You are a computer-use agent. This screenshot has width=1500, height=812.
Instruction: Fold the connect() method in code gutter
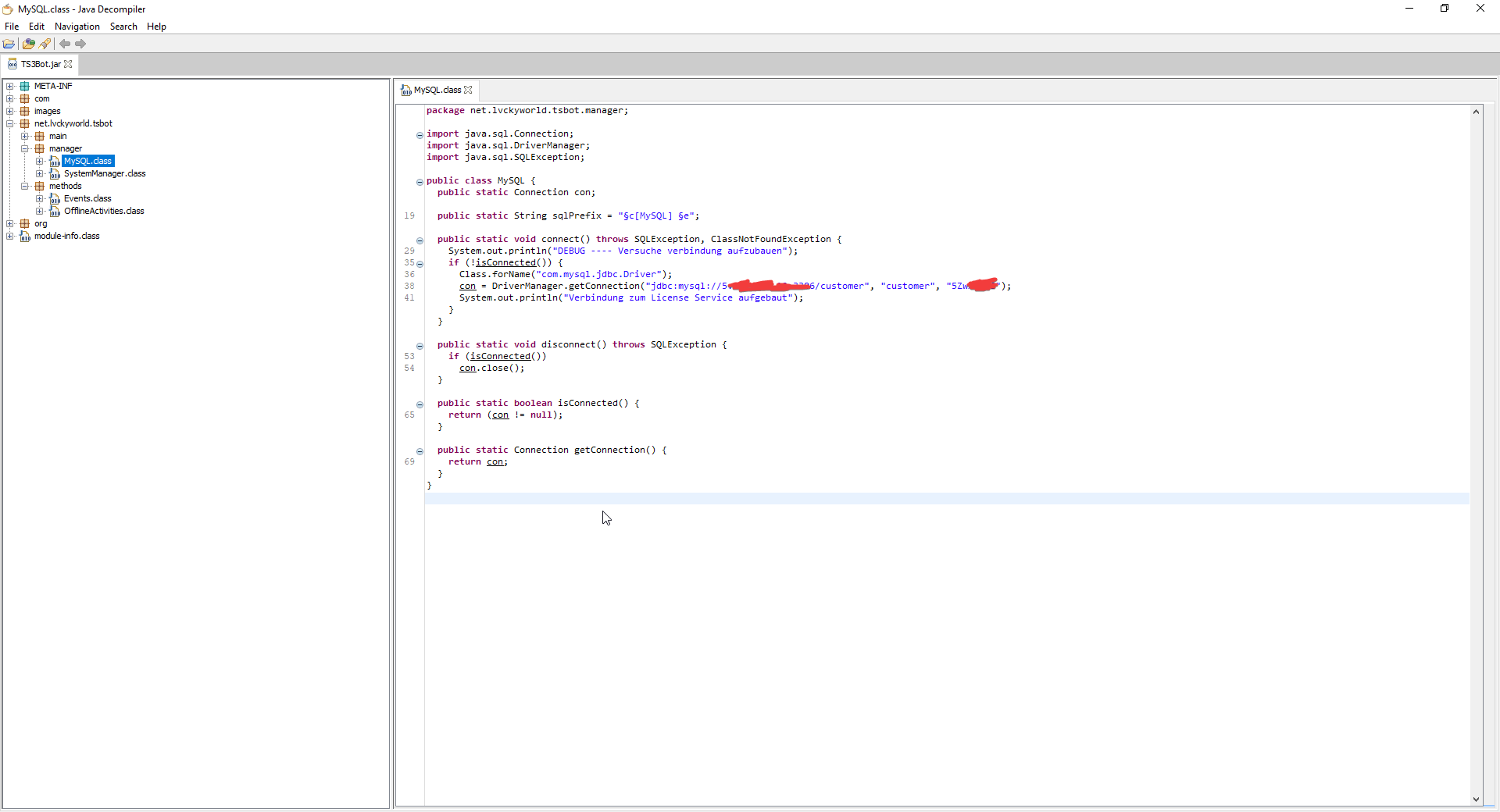coord(420,240)
